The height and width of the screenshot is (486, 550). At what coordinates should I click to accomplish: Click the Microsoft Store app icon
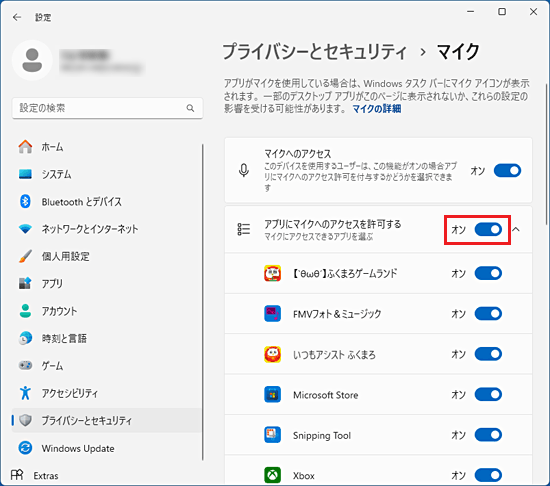tap(272, 394)
